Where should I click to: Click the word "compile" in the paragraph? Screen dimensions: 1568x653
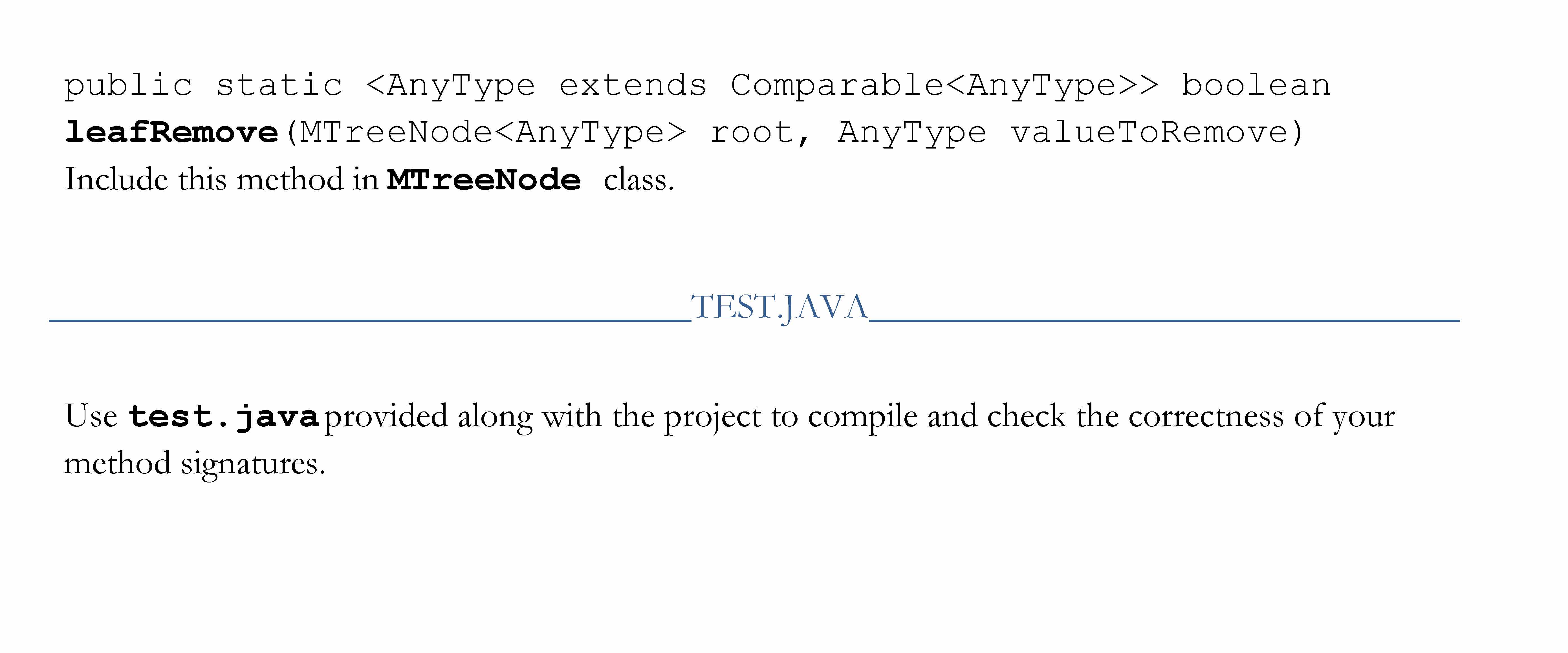[862, 417]
